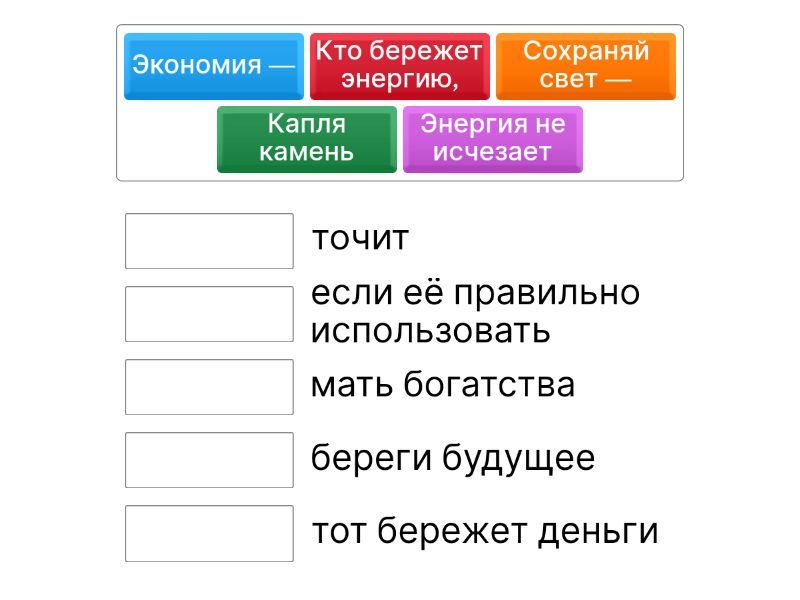Pick up the orange tile in the top row
Screen dimensions: 800x600
(x=585, y=66)
